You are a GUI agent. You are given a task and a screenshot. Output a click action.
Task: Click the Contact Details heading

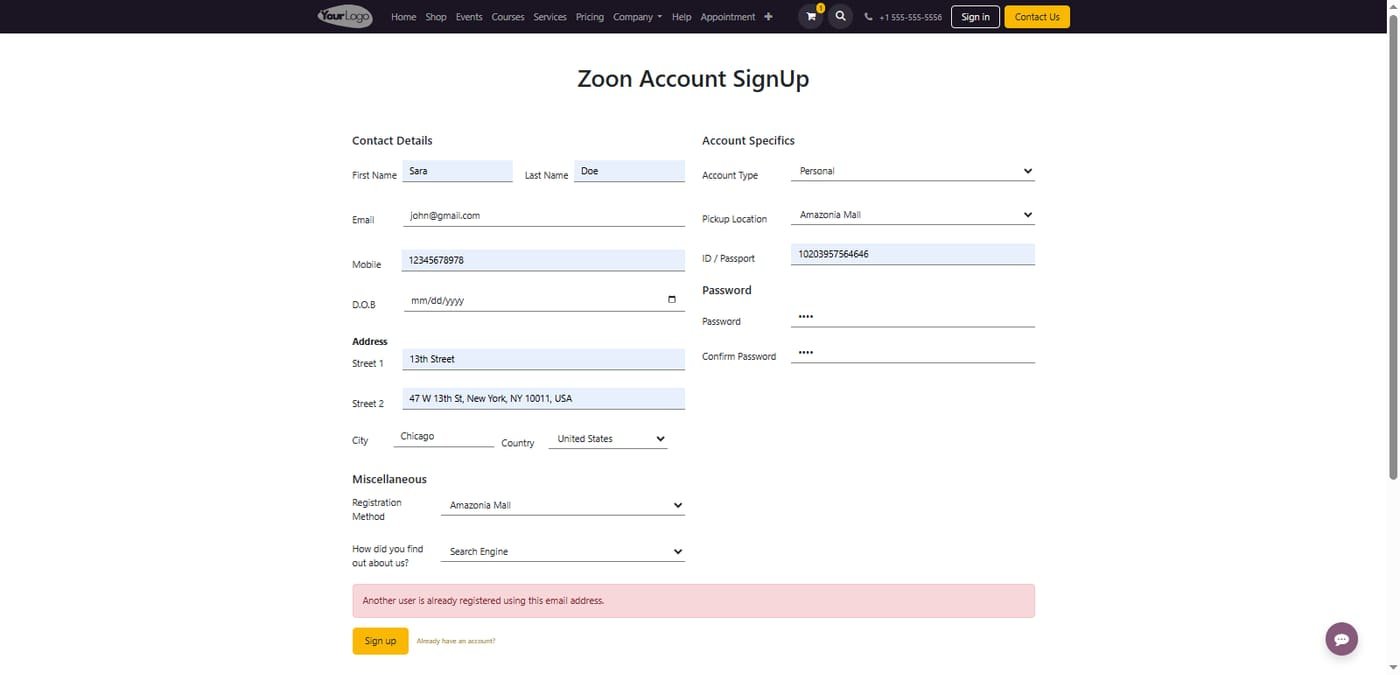pyautogui.click(x=392, y=141)
